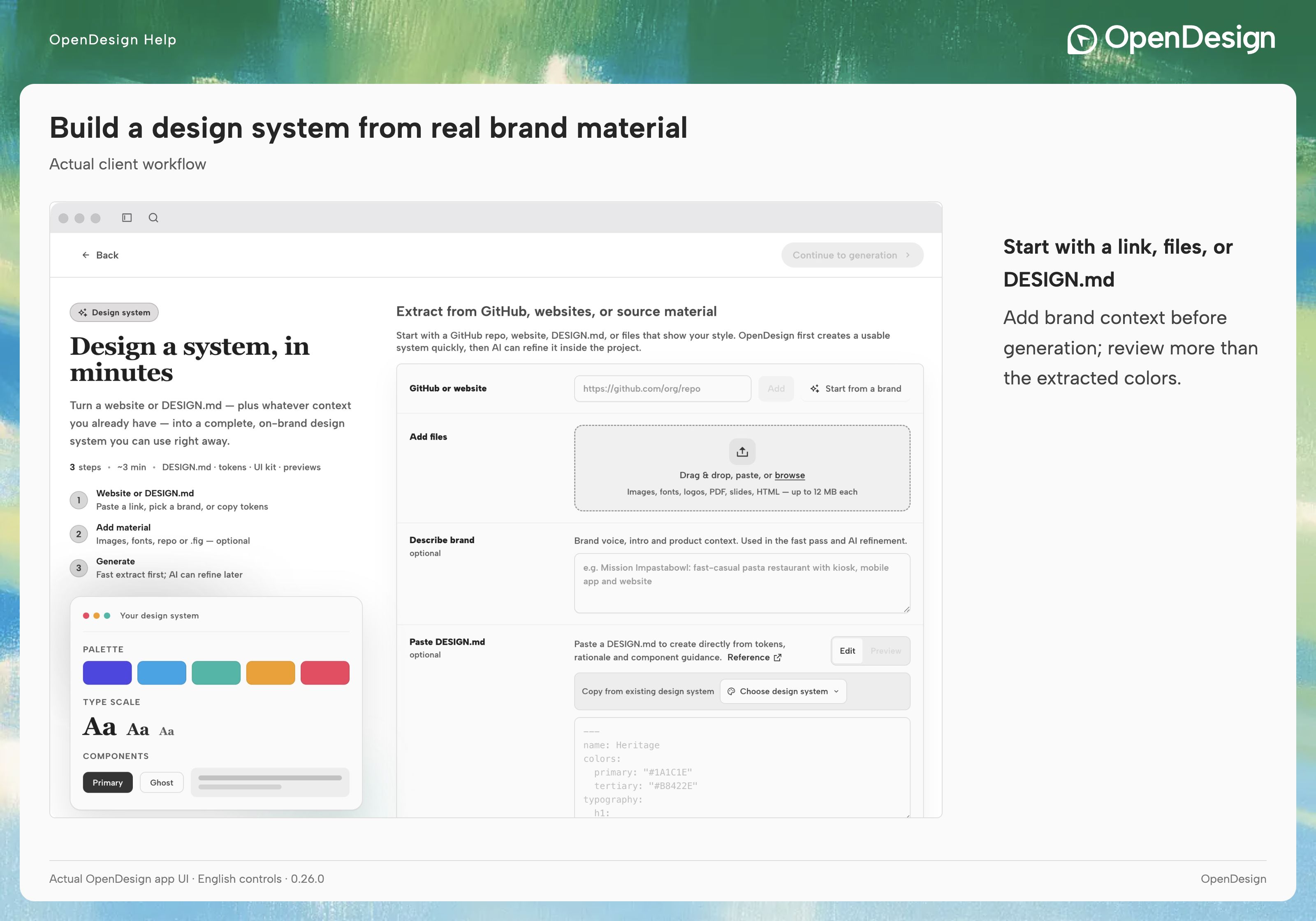Click sparkle icon in Design system badge

tap(83, 312)
